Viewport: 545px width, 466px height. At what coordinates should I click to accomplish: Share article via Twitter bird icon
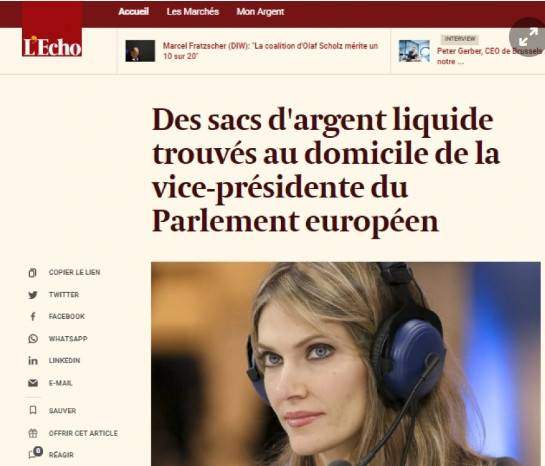click(x=33, y=295)
